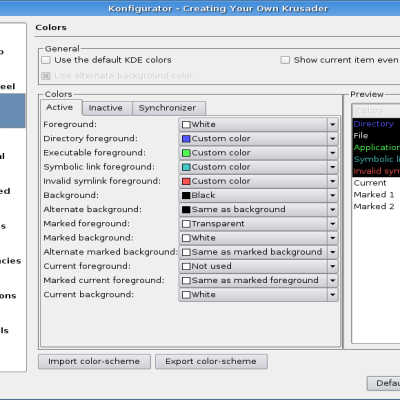The width and height of the screenshot is (400, 400).
Task: Click the Konfigurator window title bar
Action: (200, 8)
